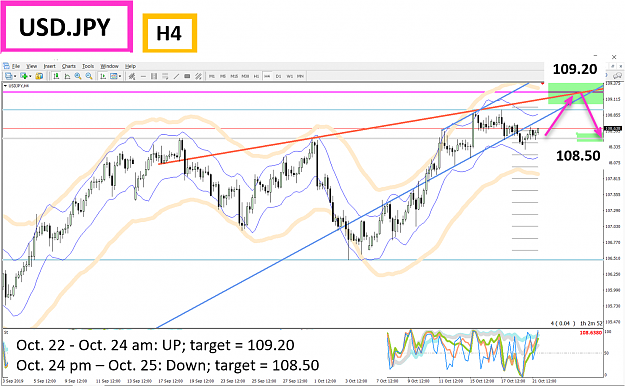Click the '3 Sep 2019' time axis label
This screenshot has height=386, width=625.
(x=14, y=381)
